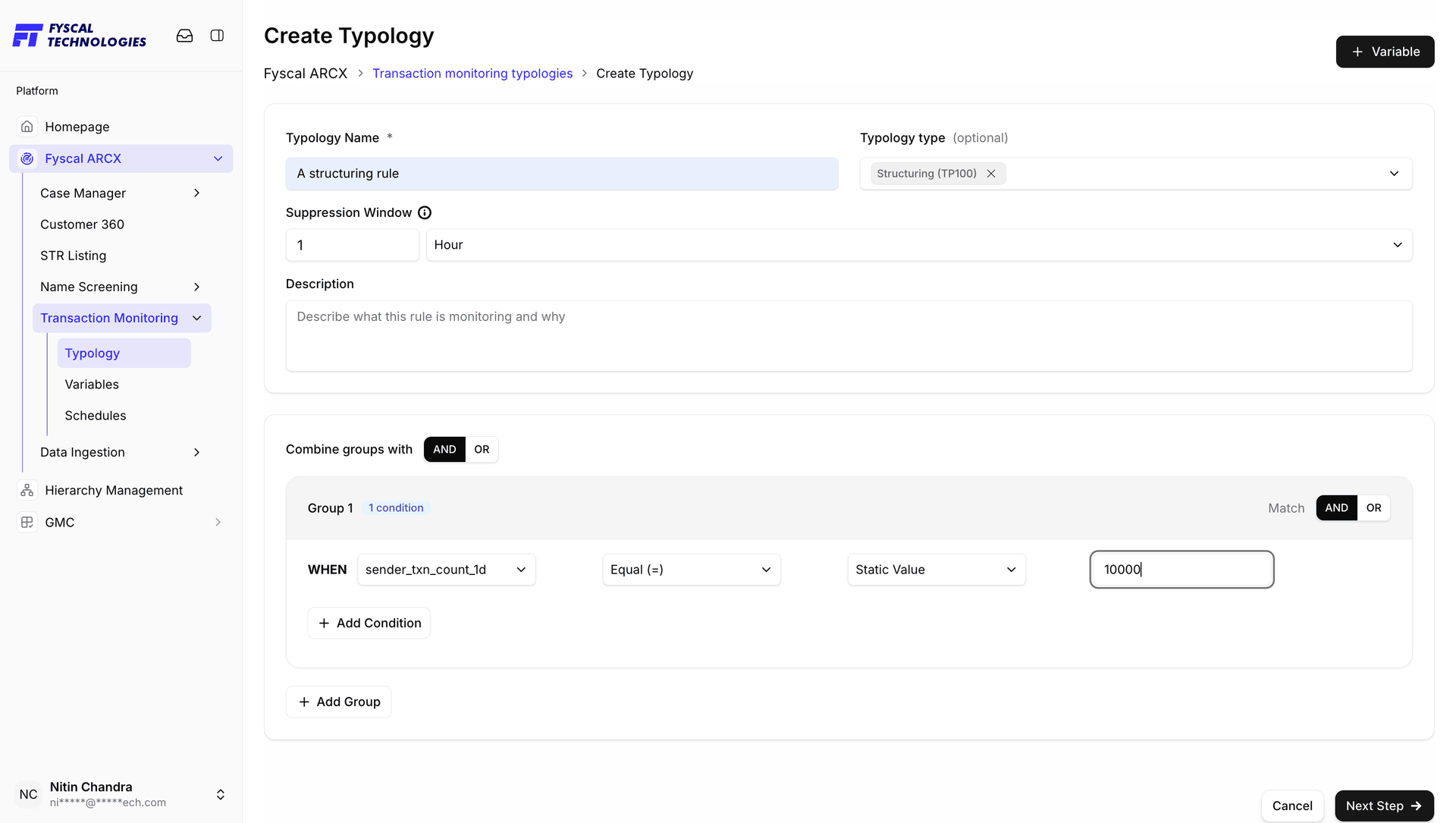The image size is (1456, 823).
Task: Click the Suppression Window number field
Action: point(352,245)
